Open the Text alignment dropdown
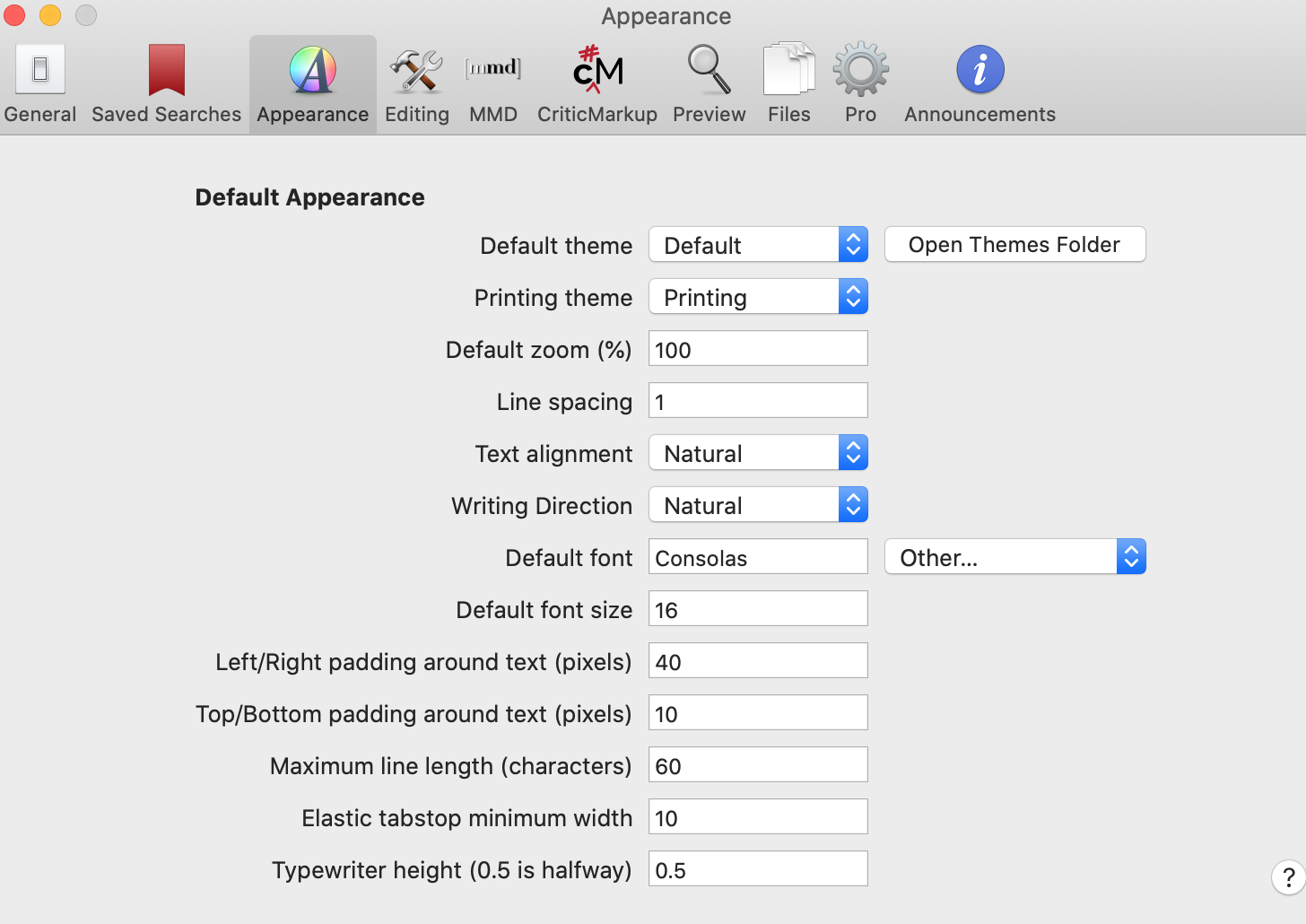 click(x=758, y=453)
